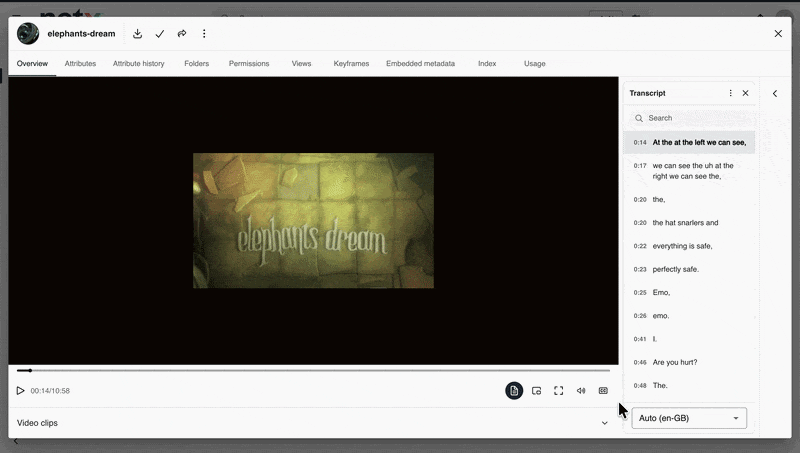Open the Views tab

point(301,64)
